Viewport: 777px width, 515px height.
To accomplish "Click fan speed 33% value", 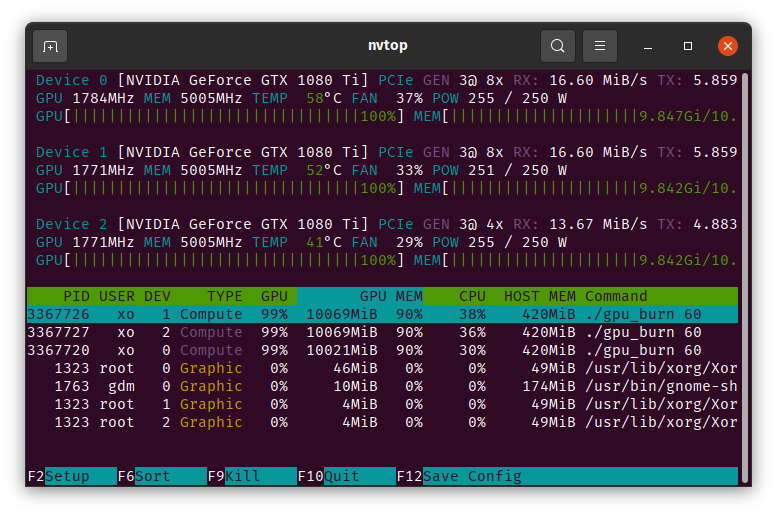I will click(x=409, y=170).
